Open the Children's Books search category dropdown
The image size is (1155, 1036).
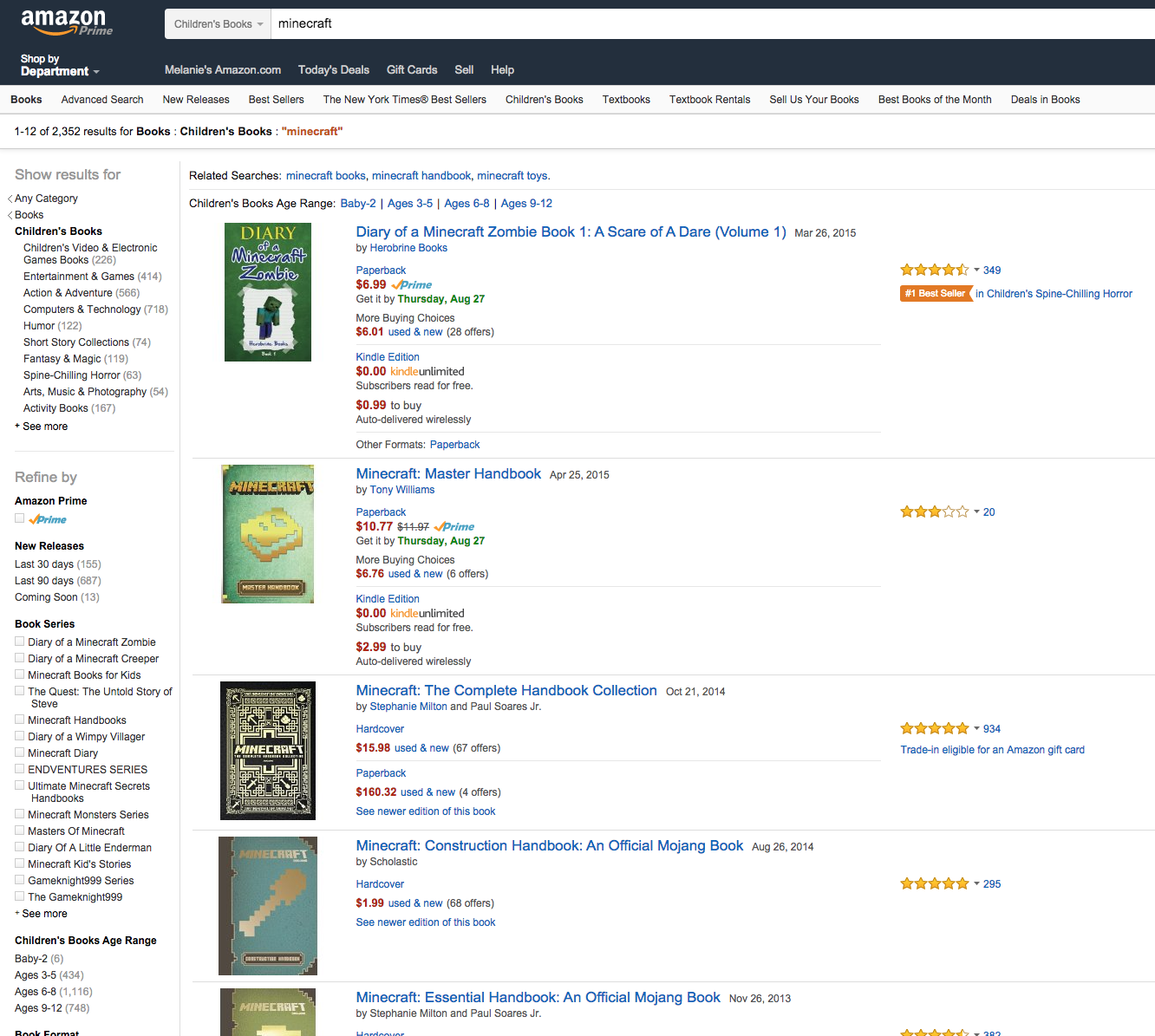[x=218, y=24]
